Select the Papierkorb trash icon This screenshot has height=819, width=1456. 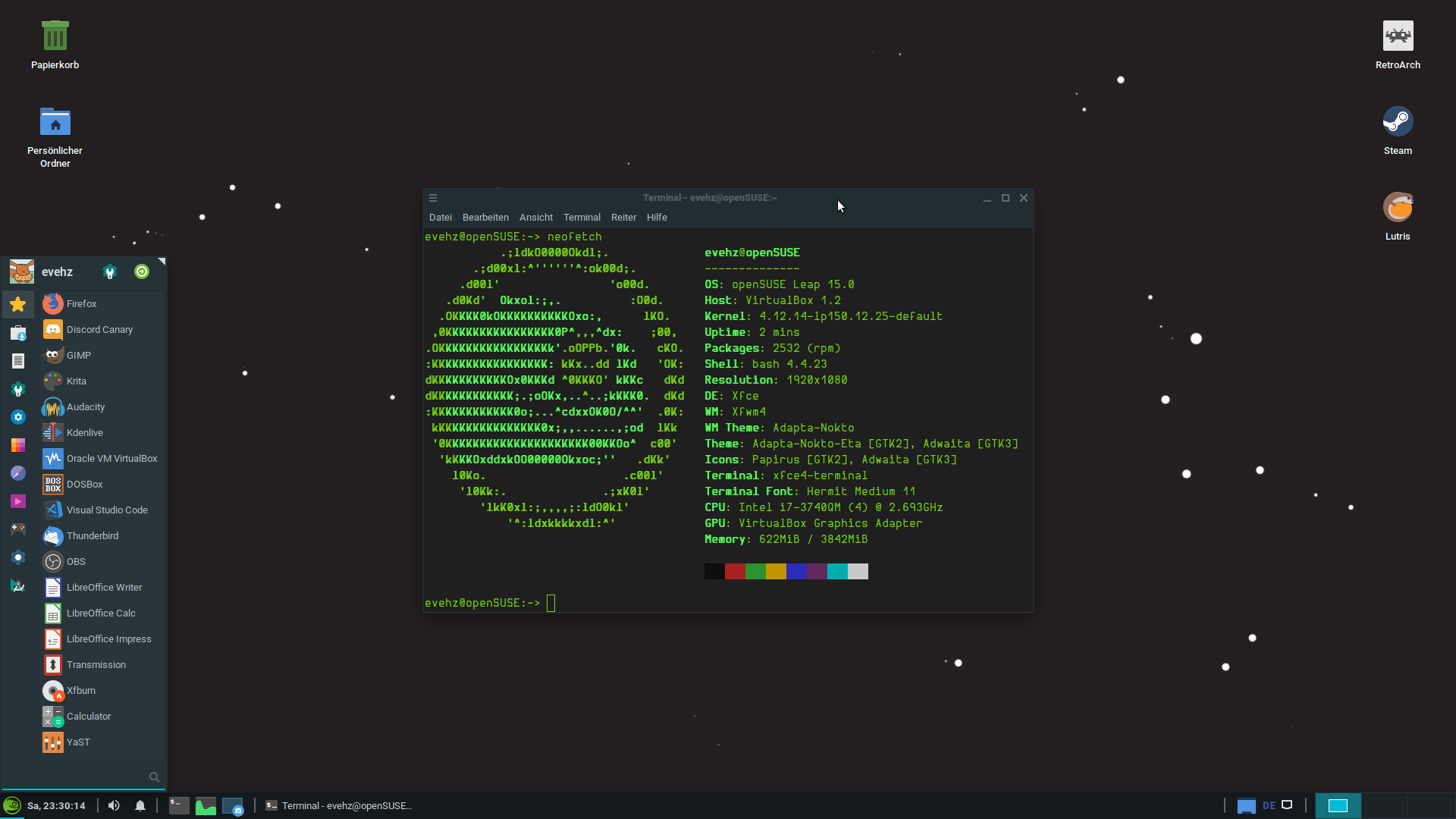pyautogui.click(x=55, y=45)
